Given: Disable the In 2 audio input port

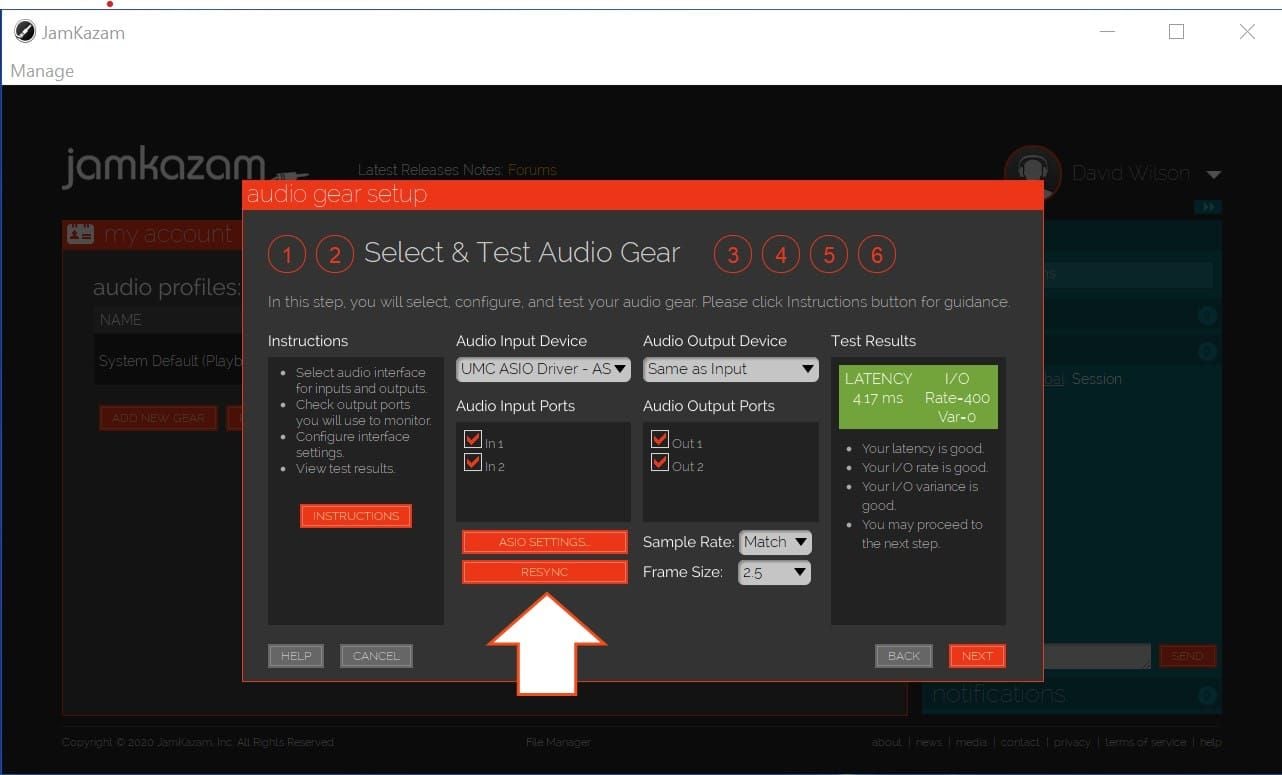Looking at the screenshot, I should (x=472, y=462).
